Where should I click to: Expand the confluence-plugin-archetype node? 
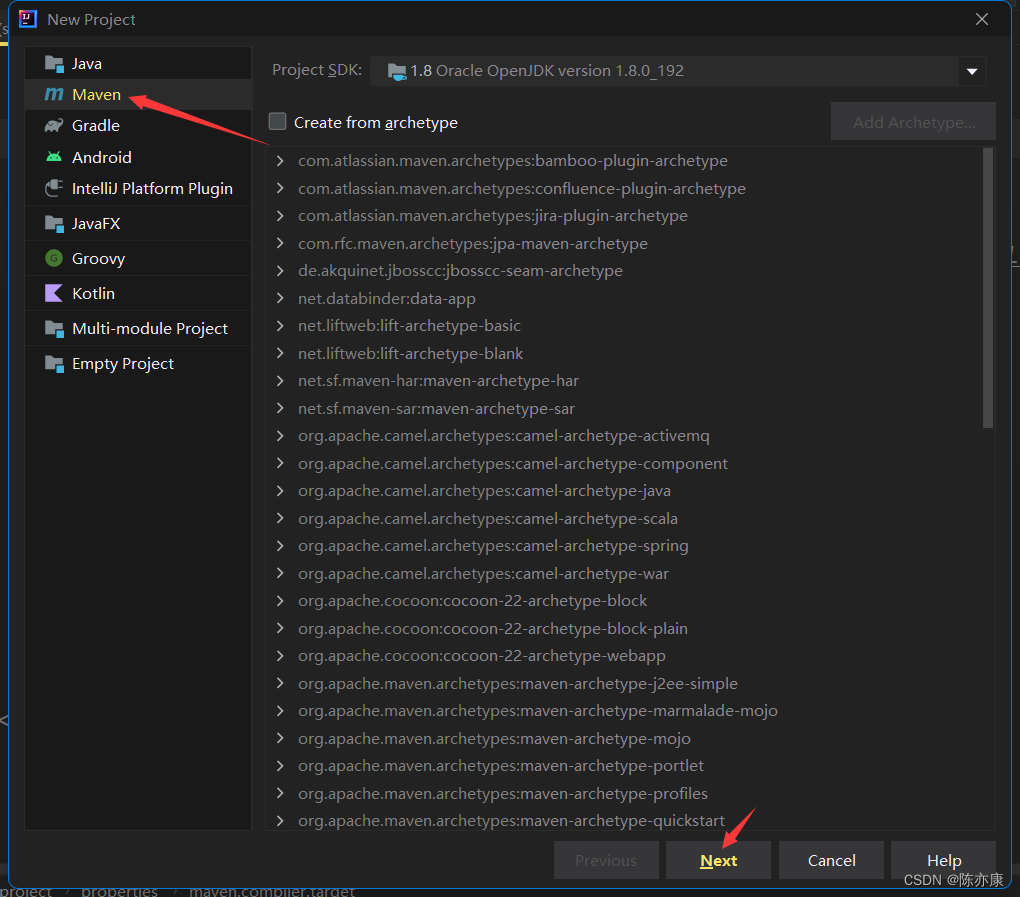pyautogui.click(x=280, y=188)
